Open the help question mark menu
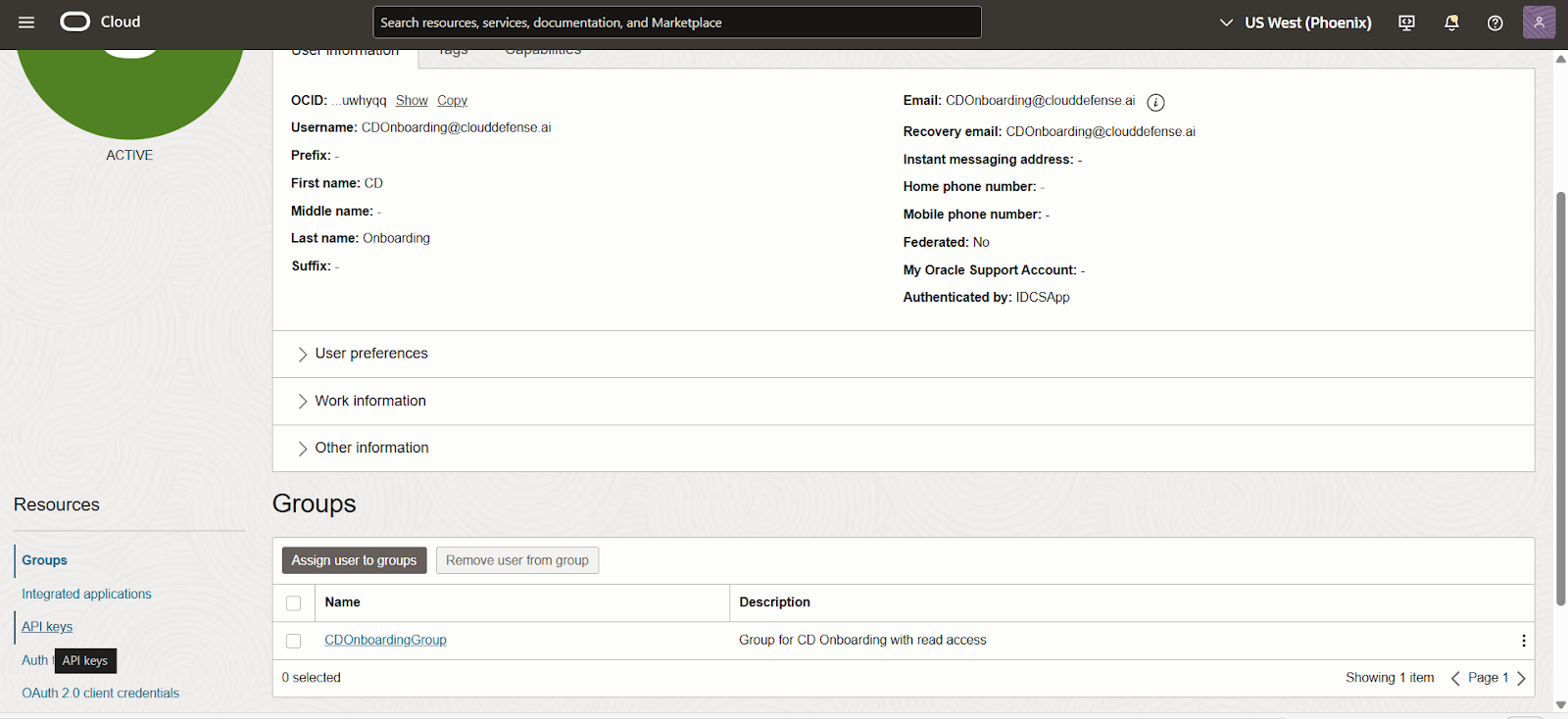 click(x=1494, y=23)
